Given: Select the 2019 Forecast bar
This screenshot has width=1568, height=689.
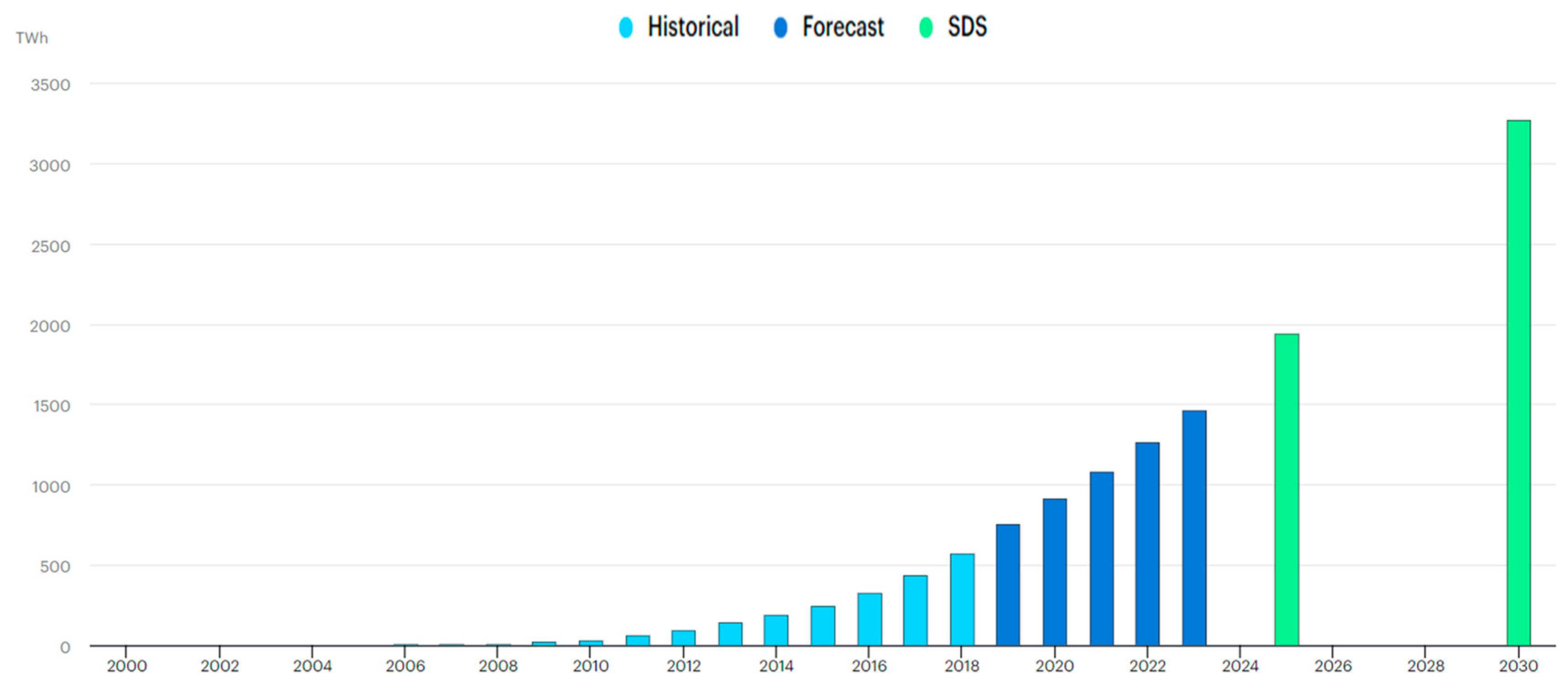Looking at the screenshot, I should pyautogui.click(x=1008, y=584).
